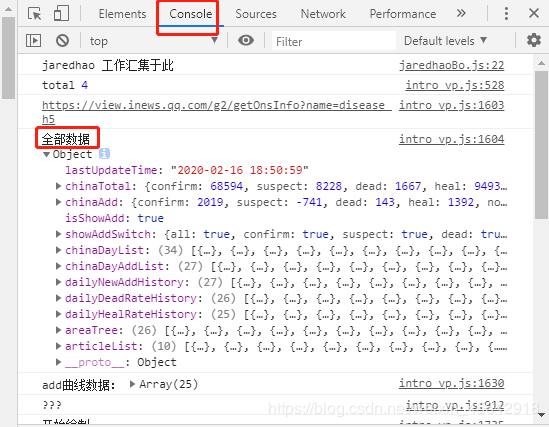Image resolution: width=549 pixels, height=427 pixels.
Task: Focus the console Filter input
Action: click(x=334, y=41)
